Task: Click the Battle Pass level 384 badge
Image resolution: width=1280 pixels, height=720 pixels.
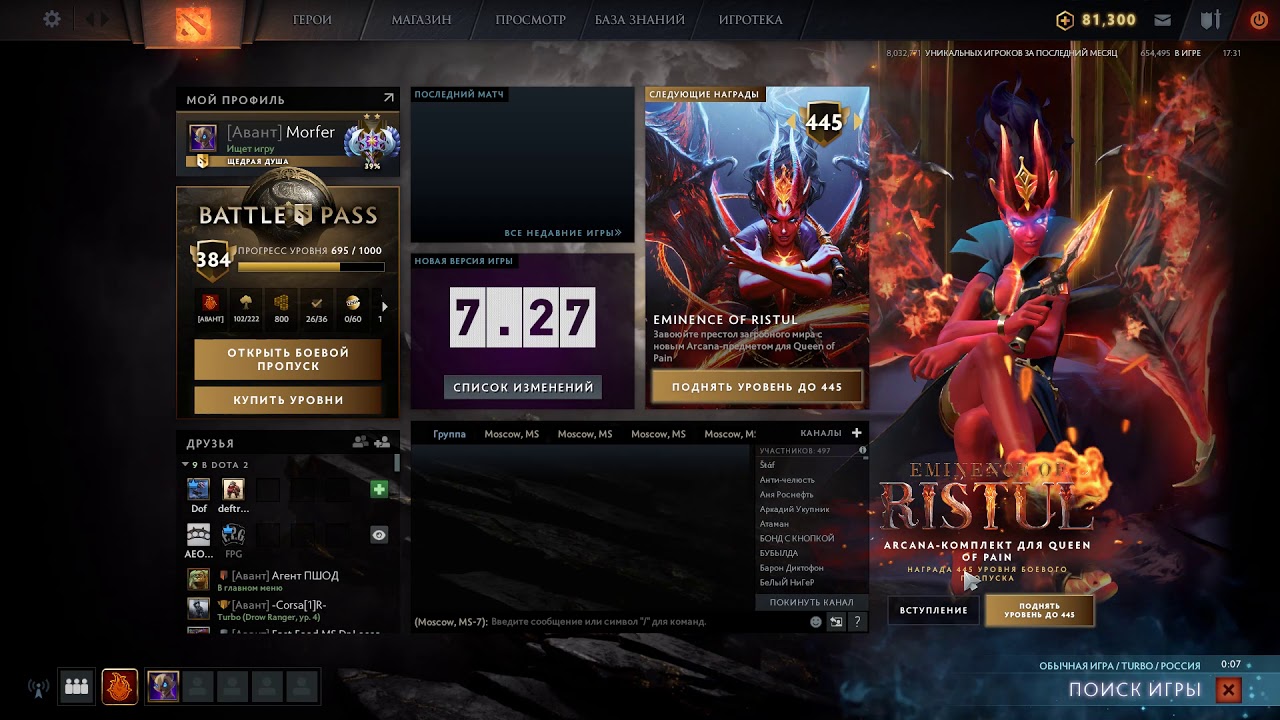Action: [x=213, y=260]
